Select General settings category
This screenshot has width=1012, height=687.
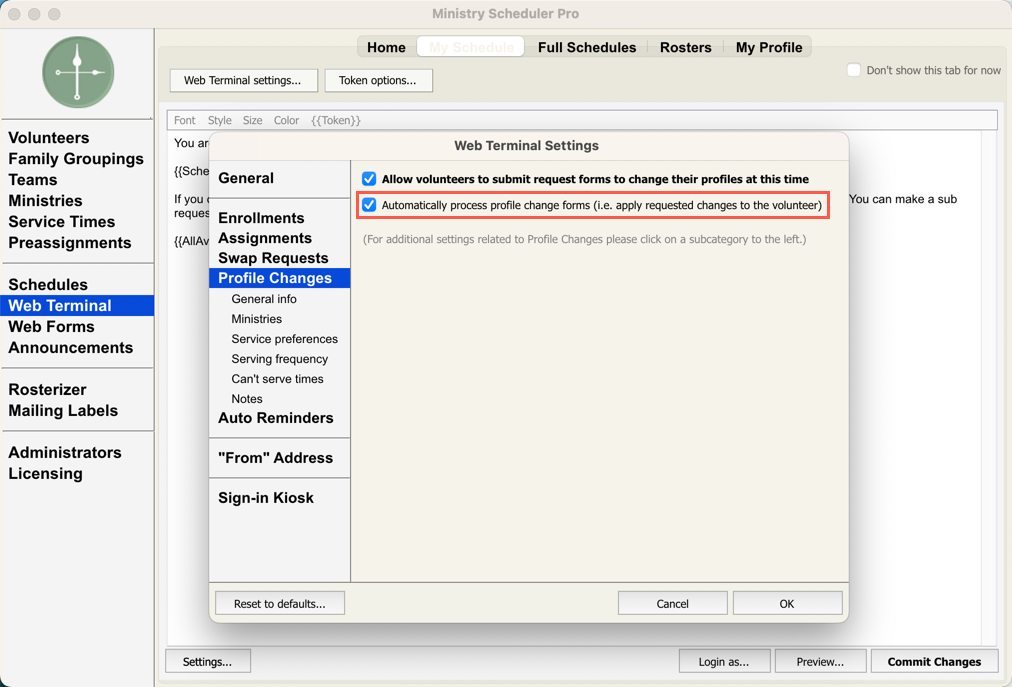click(279, 178)
